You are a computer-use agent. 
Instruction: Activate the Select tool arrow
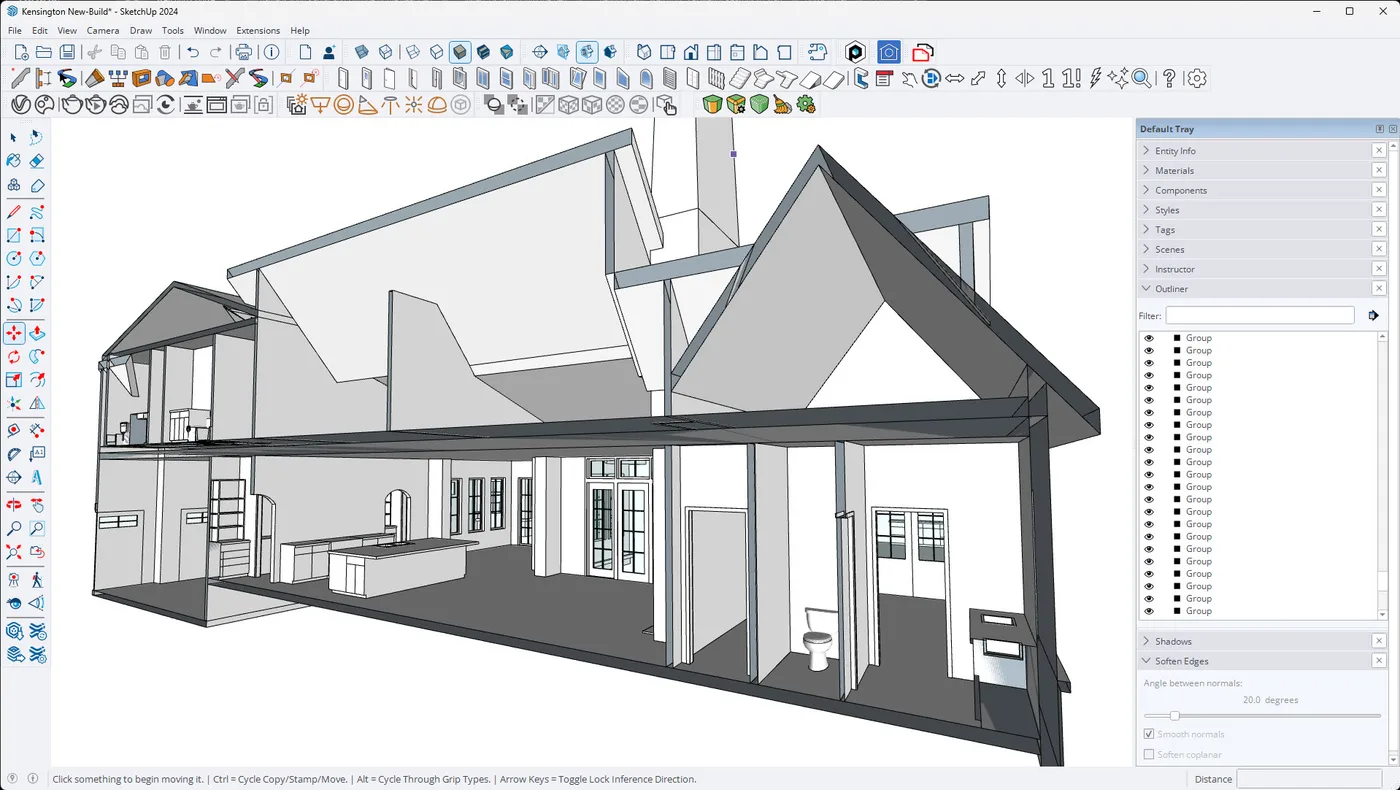pyautogui.click(x=13, y=137)
